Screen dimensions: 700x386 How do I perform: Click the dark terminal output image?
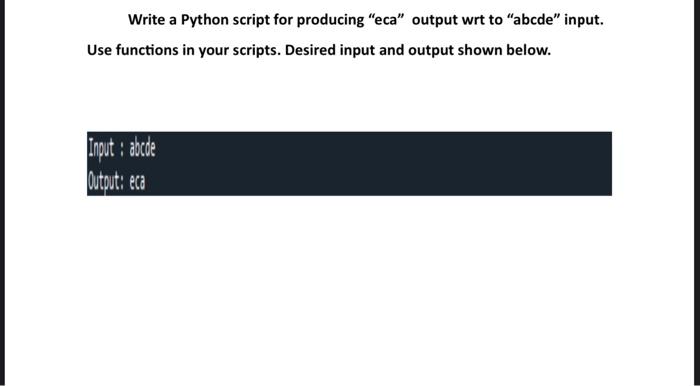click(349, 163)
